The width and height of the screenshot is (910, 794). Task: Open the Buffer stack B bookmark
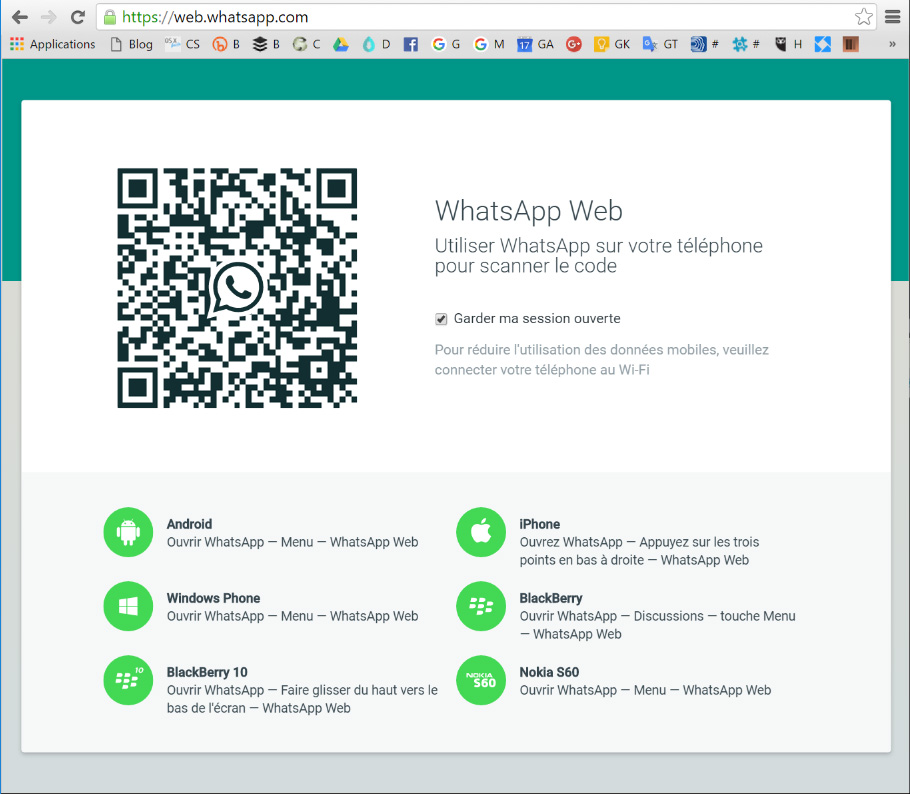(266, 44)
